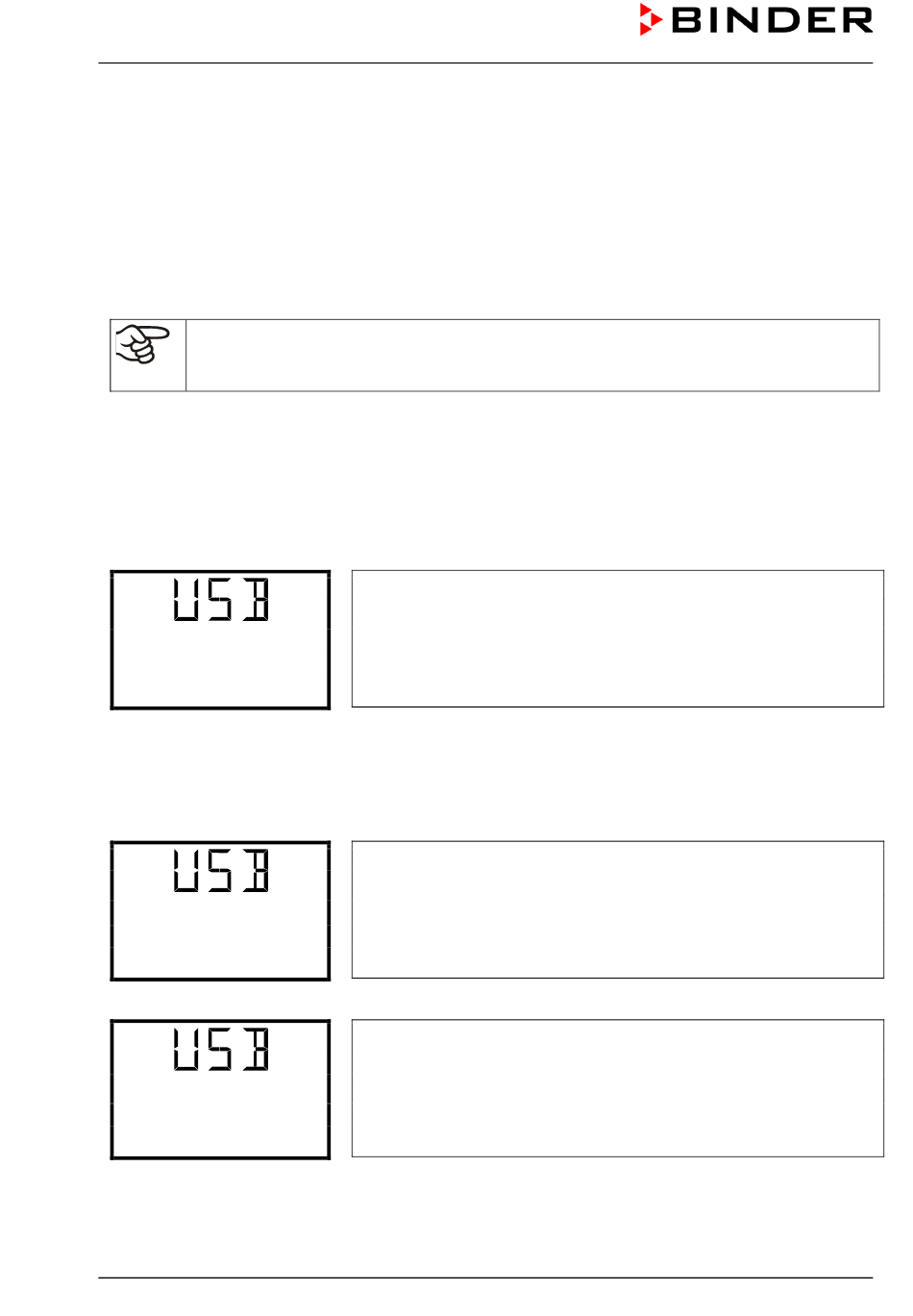Screen dimensions: 913x1316
Task: Click the header divider line under the BINDER logo
Action: (485, 63)
